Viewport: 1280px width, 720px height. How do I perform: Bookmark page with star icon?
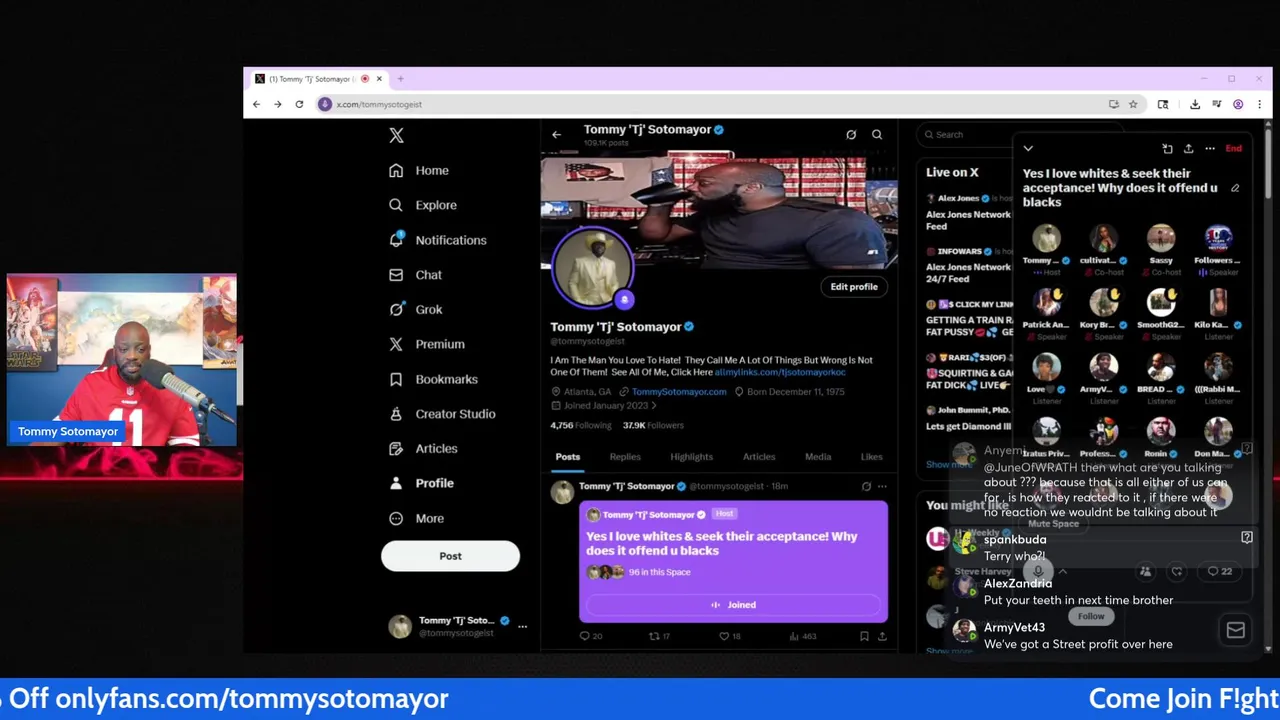point(1133,104)
